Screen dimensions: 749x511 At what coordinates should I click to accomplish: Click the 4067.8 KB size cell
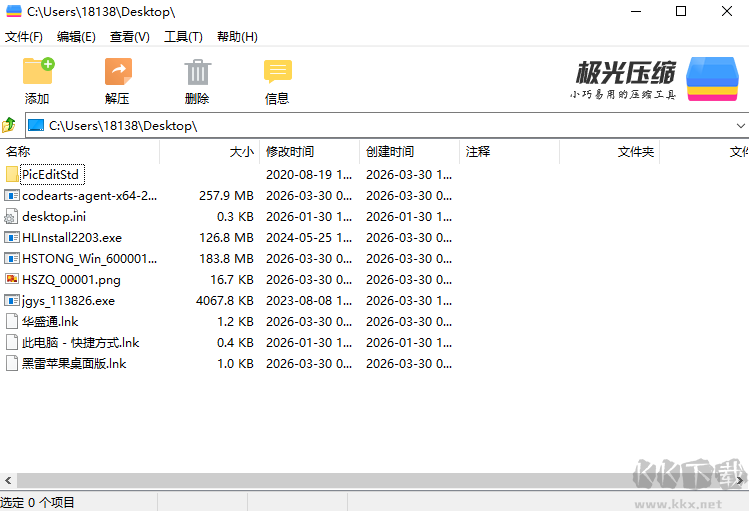click(x=225, y=300)
